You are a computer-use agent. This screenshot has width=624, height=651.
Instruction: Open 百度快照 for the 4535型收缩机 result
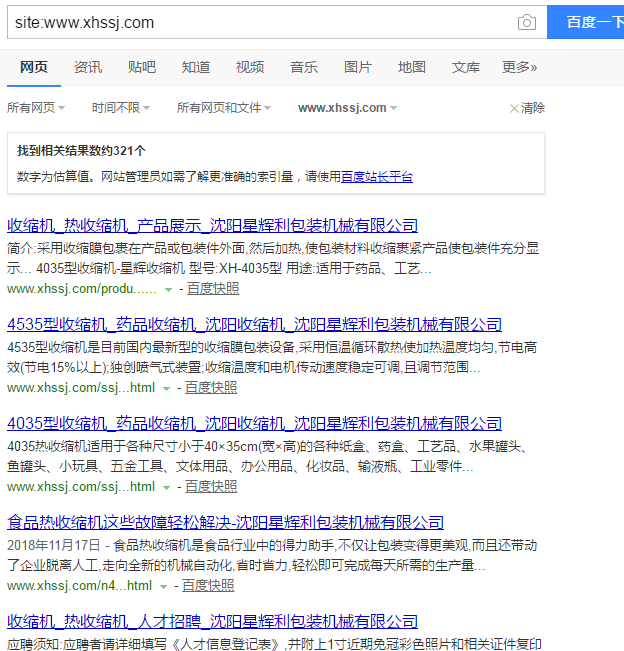(x=210, y=387)
